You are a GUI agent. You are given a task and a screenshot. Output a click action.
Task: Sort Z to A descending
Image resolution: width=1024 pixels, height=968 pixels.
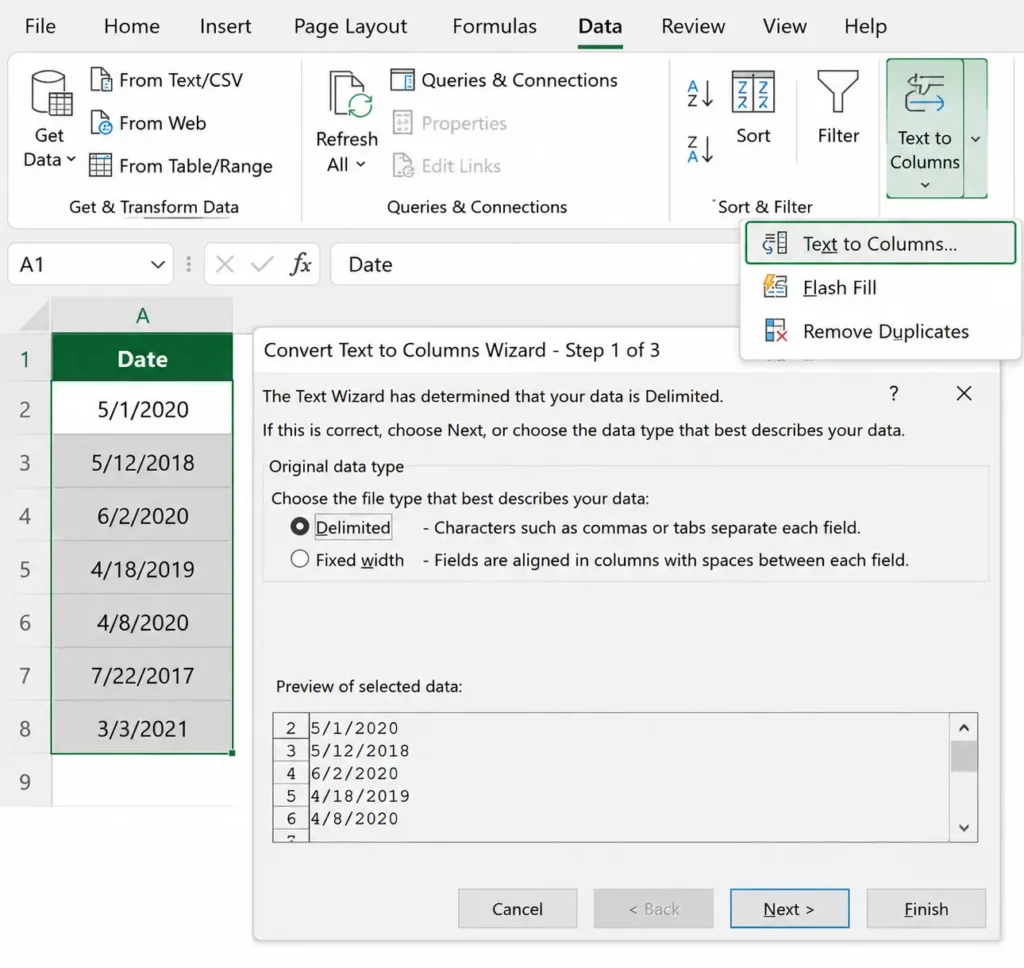coord(700,149)
